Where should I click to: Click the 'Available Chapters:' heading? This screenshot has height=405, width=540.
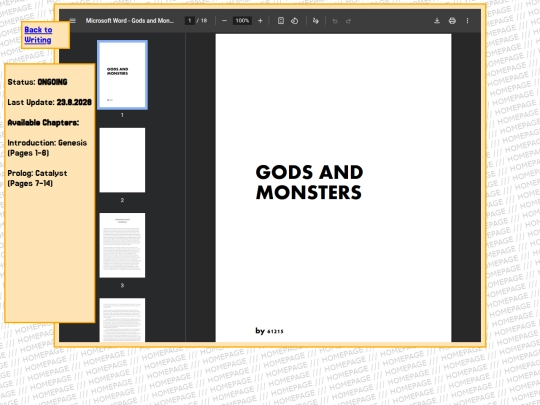tap(43, 123)
